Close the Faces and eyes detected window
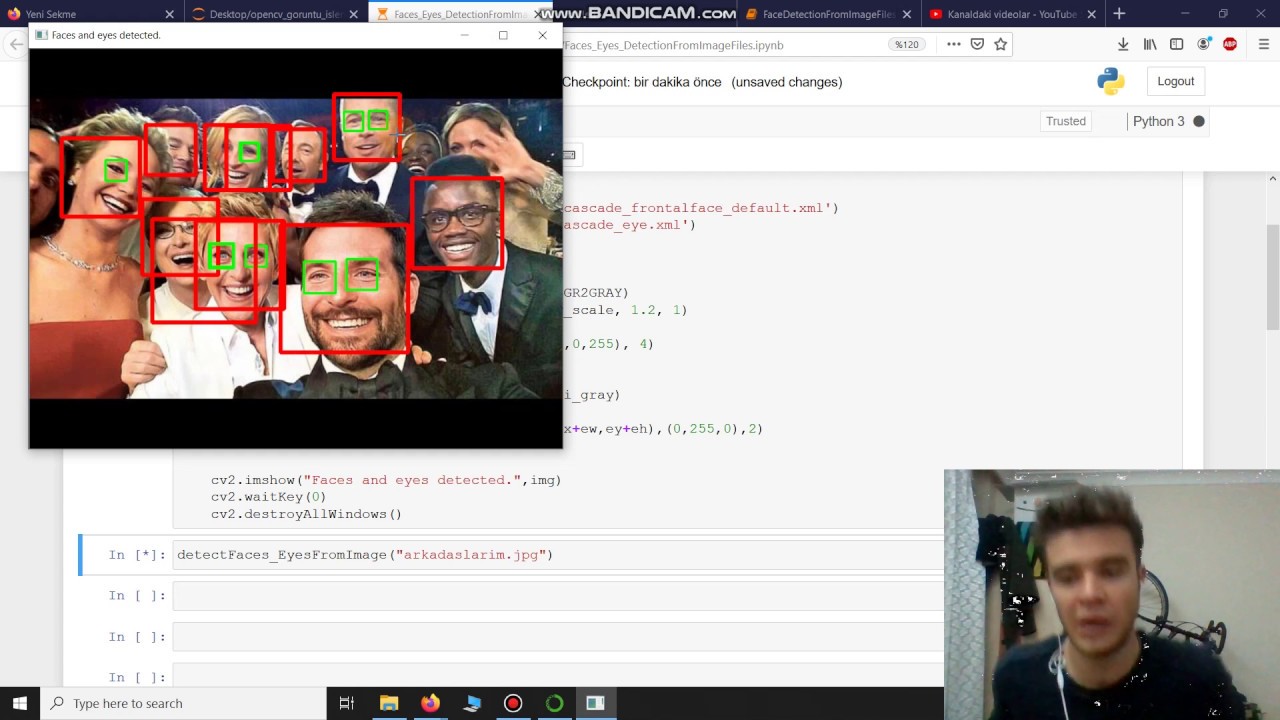The image size is (1280, 720). 542,35
